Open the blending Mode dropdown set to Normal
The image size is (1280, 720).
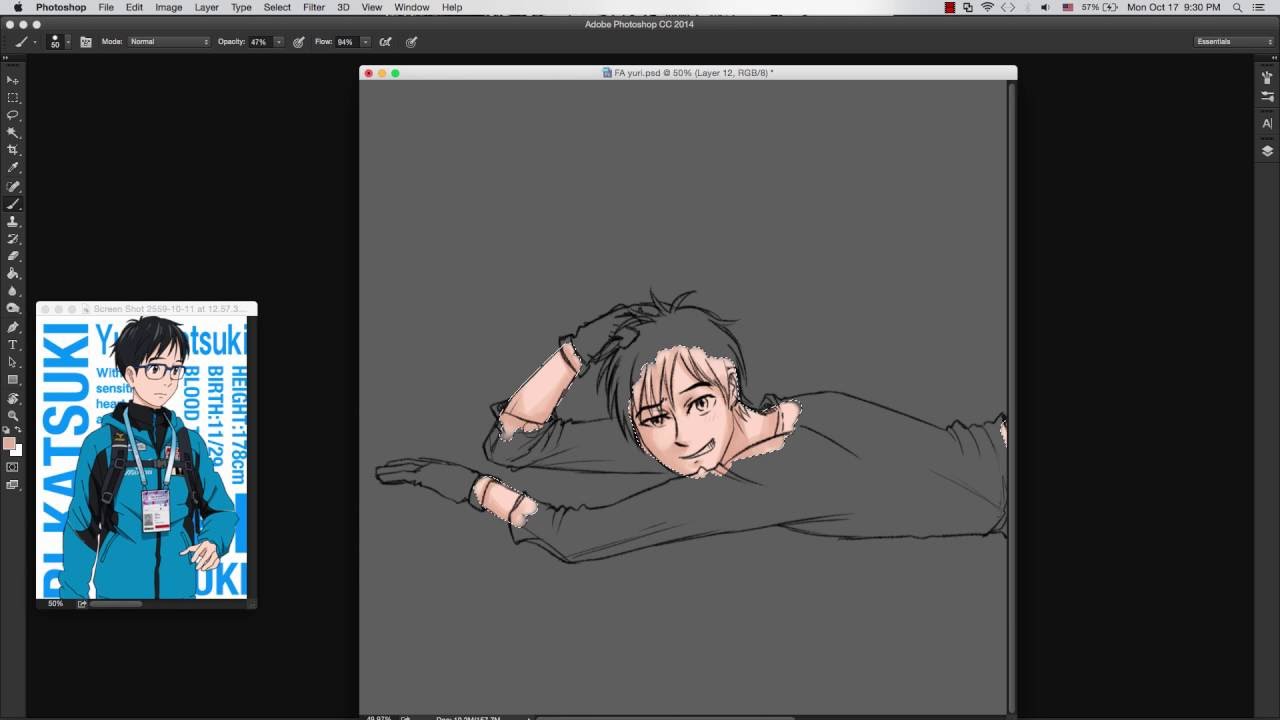169,42
